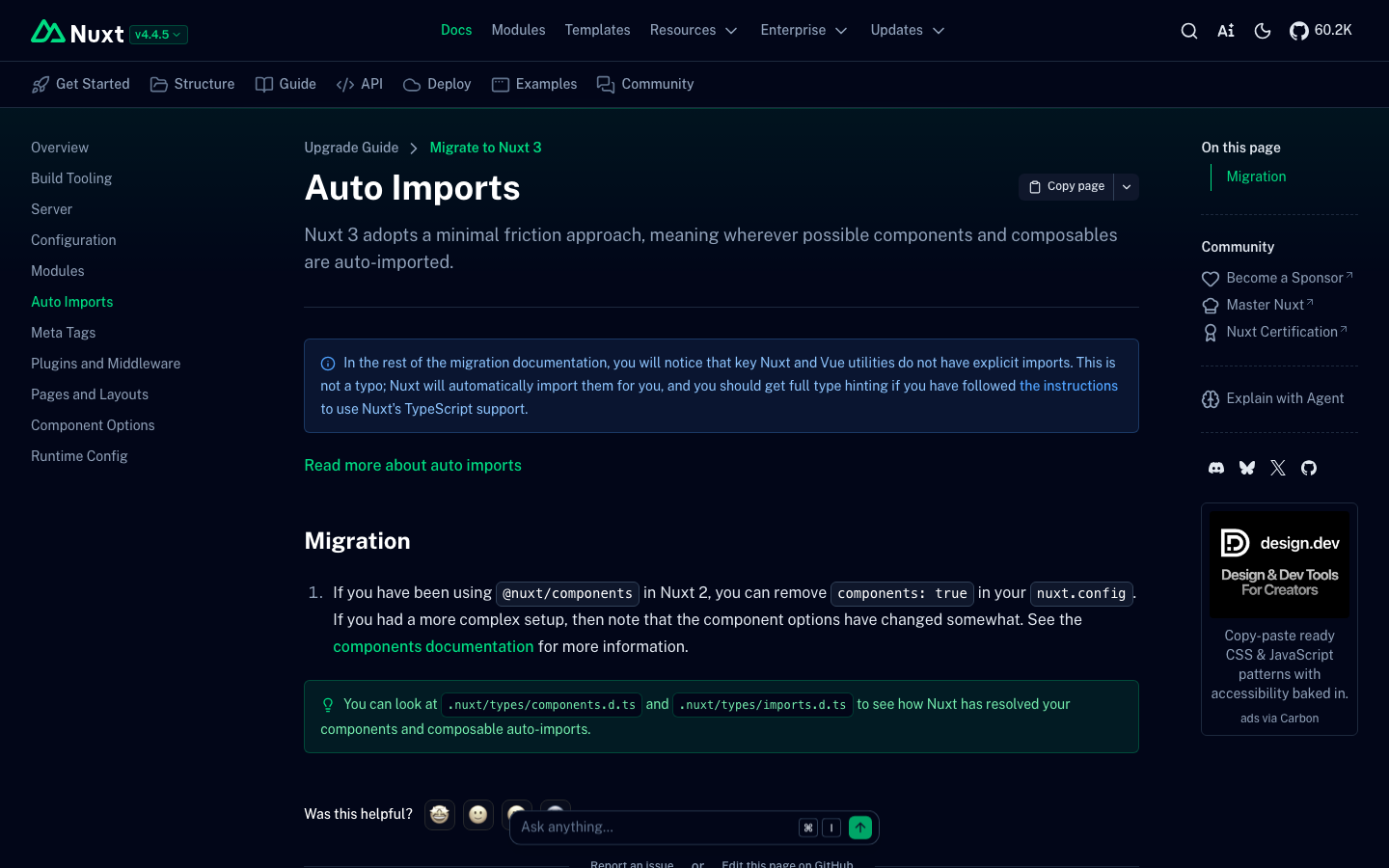
Task: Go to Meta Tags in sidebar
Action: [x=64, y=333]
